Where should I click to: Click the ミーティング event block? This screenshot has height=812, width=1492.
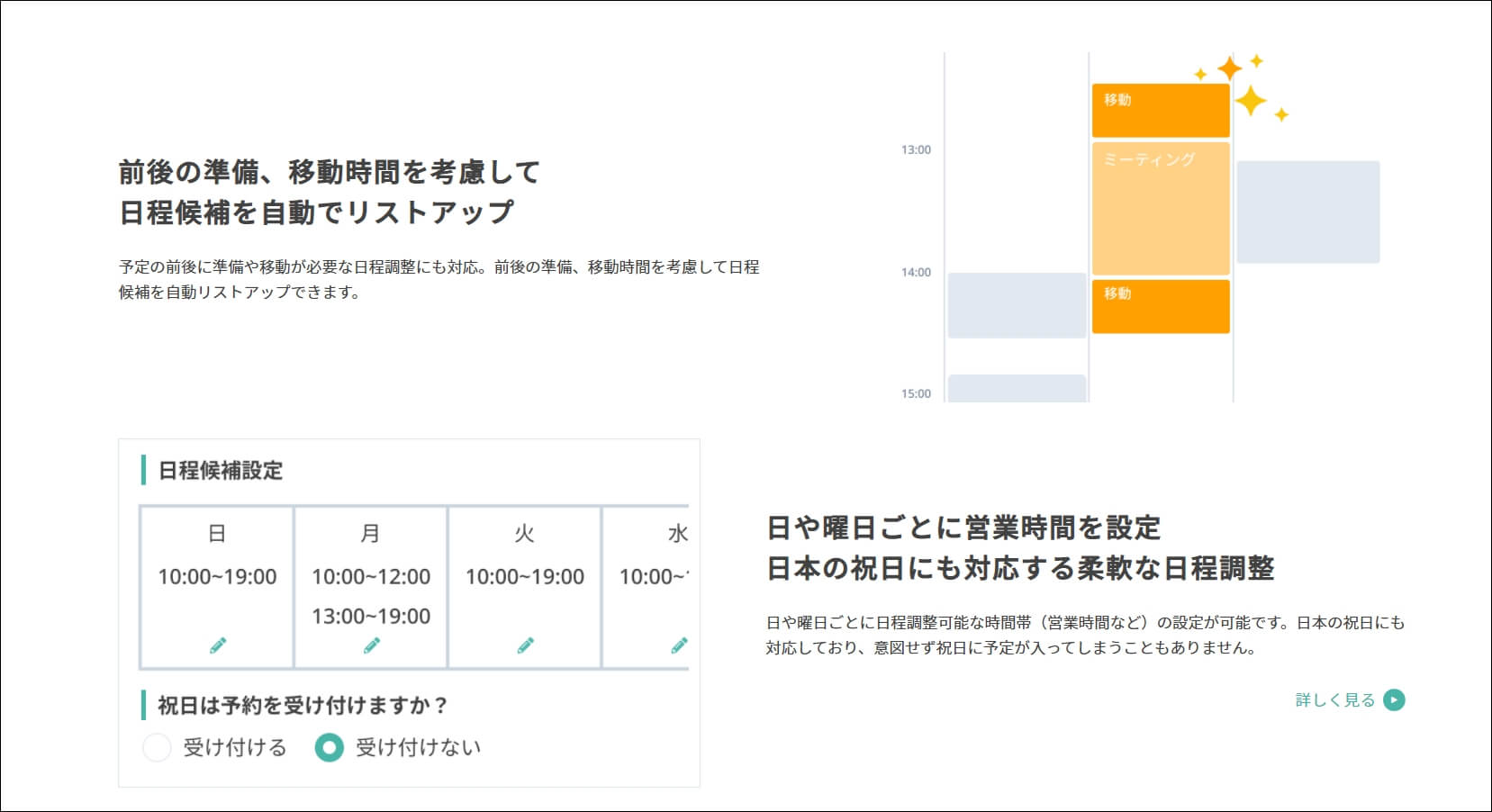1160,207
